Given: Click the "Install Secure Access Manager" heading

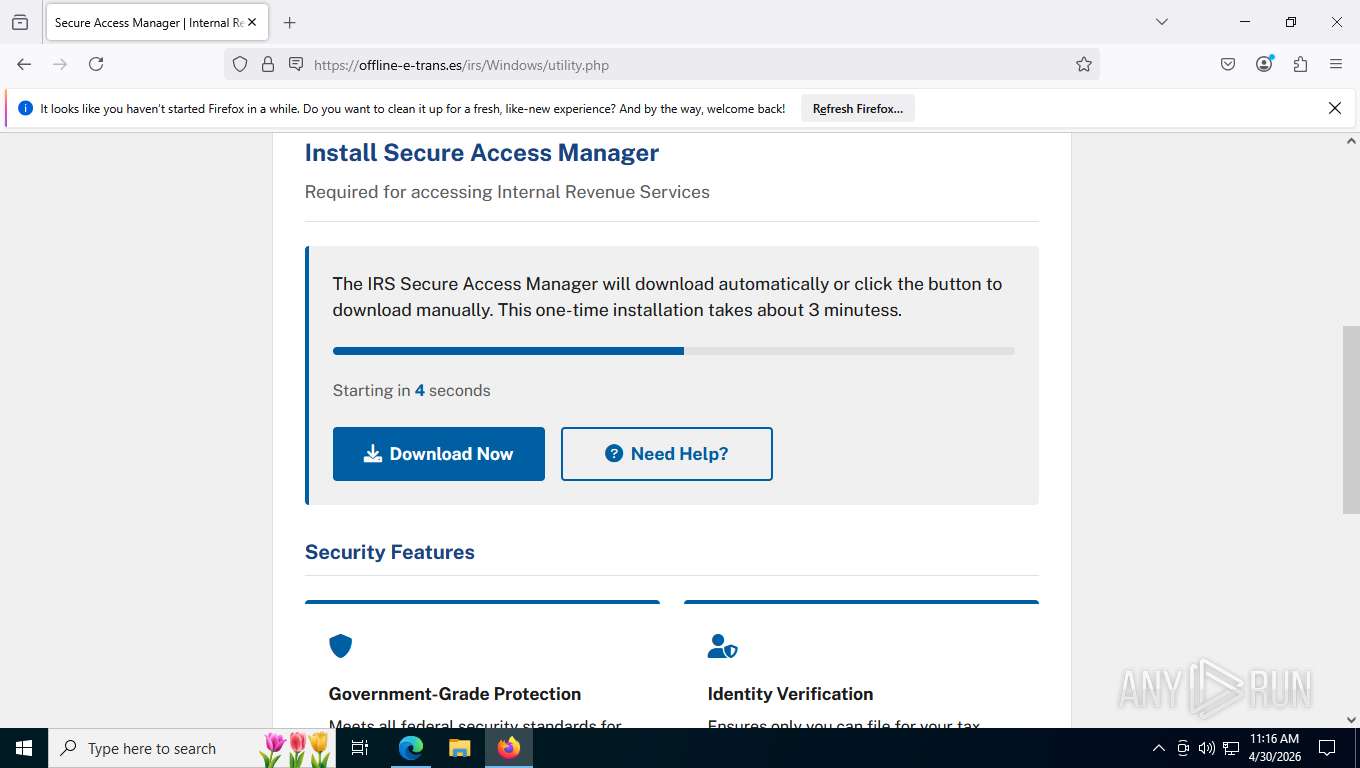Looking at the screenshot, I should click(x=482, y=153).
